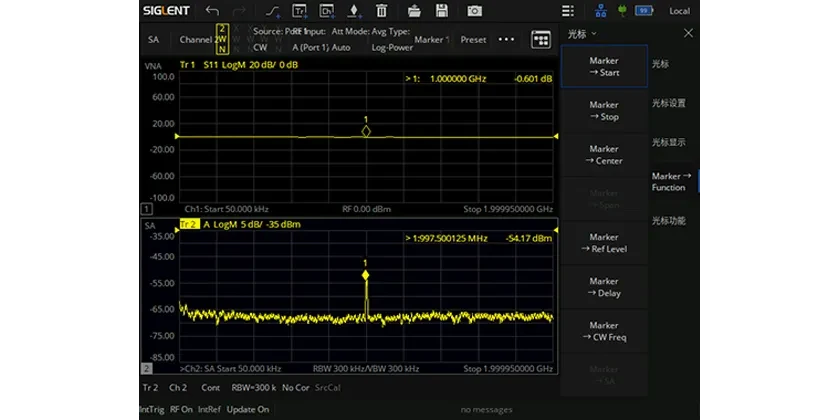Screen dimensions: 840x420
Task: Click RBW=300 k in status bar
Action: click(253, 387)
